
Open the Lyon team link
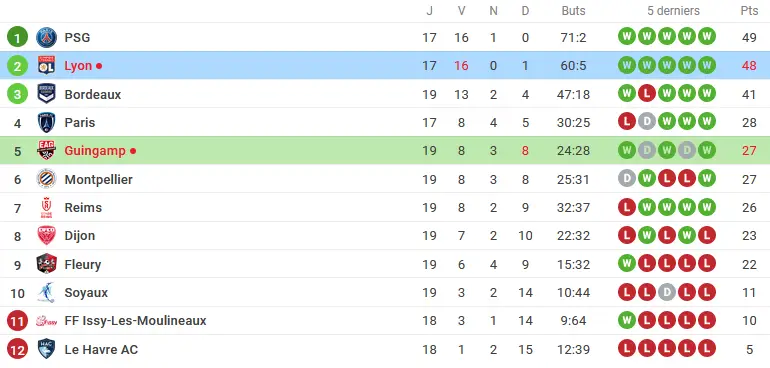78,66
